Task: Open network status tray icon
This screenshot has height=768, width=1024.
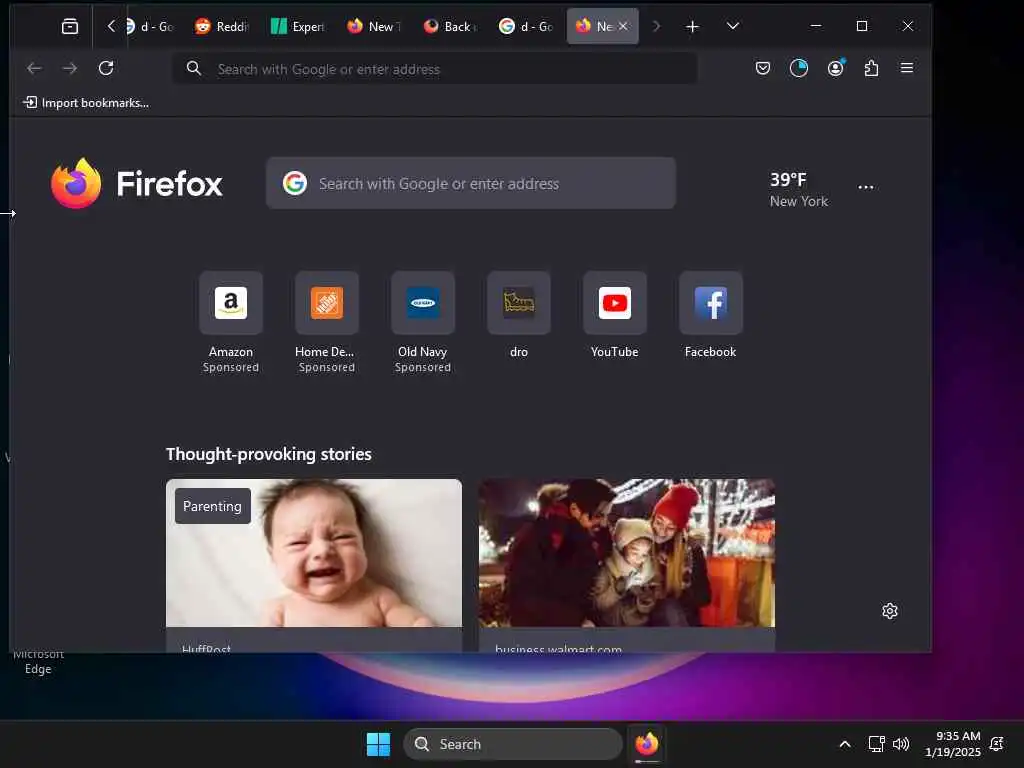Action: [876, 744]
